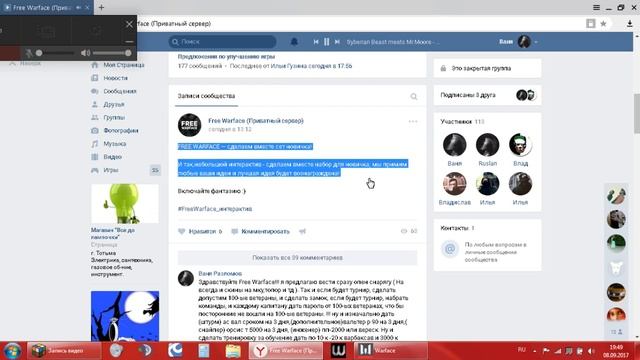Image resolution: width=640 pixels, height=360 pixels.
Task: Toggle microphone mute in recording overlay
Action: [29, 53]
